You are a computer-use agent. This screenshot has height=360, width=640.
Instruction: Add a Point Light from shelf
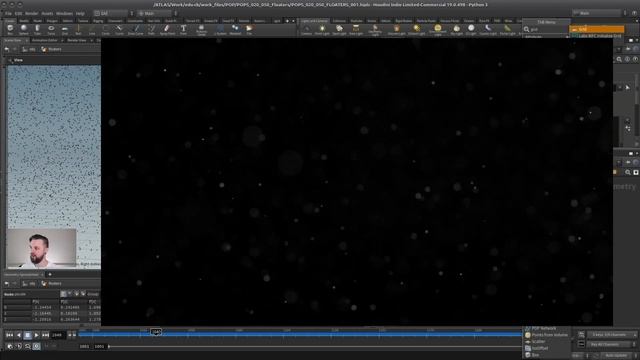pos(322,29)
